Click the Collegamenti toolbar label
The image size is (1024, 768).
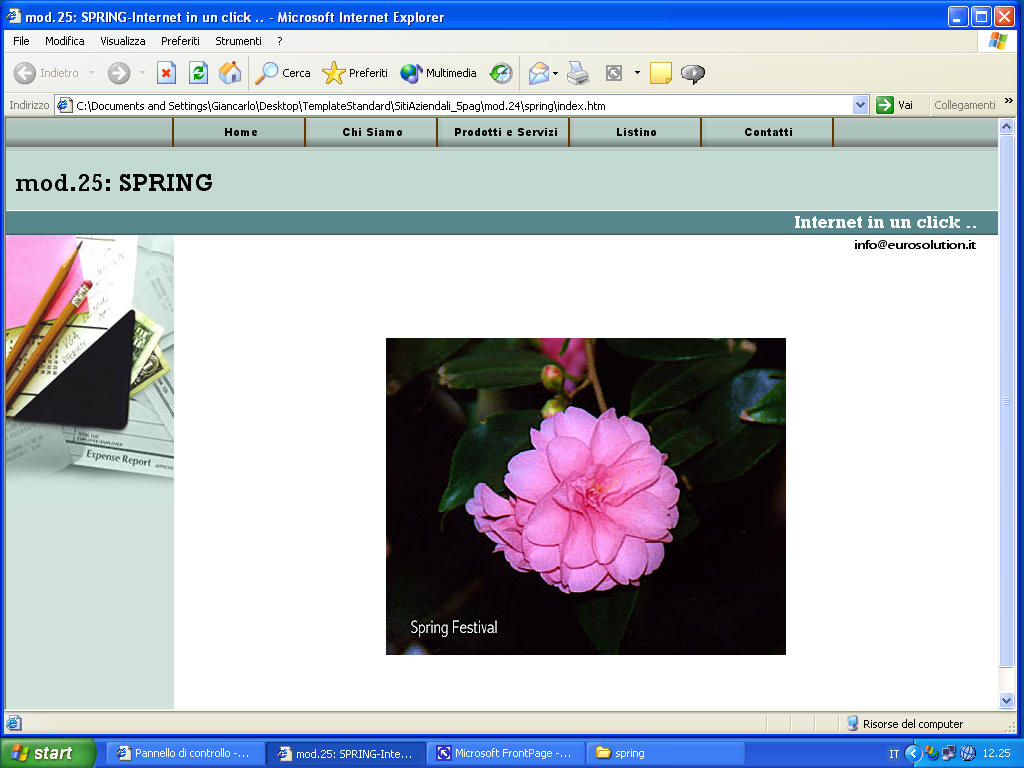(x=965, y=105)
